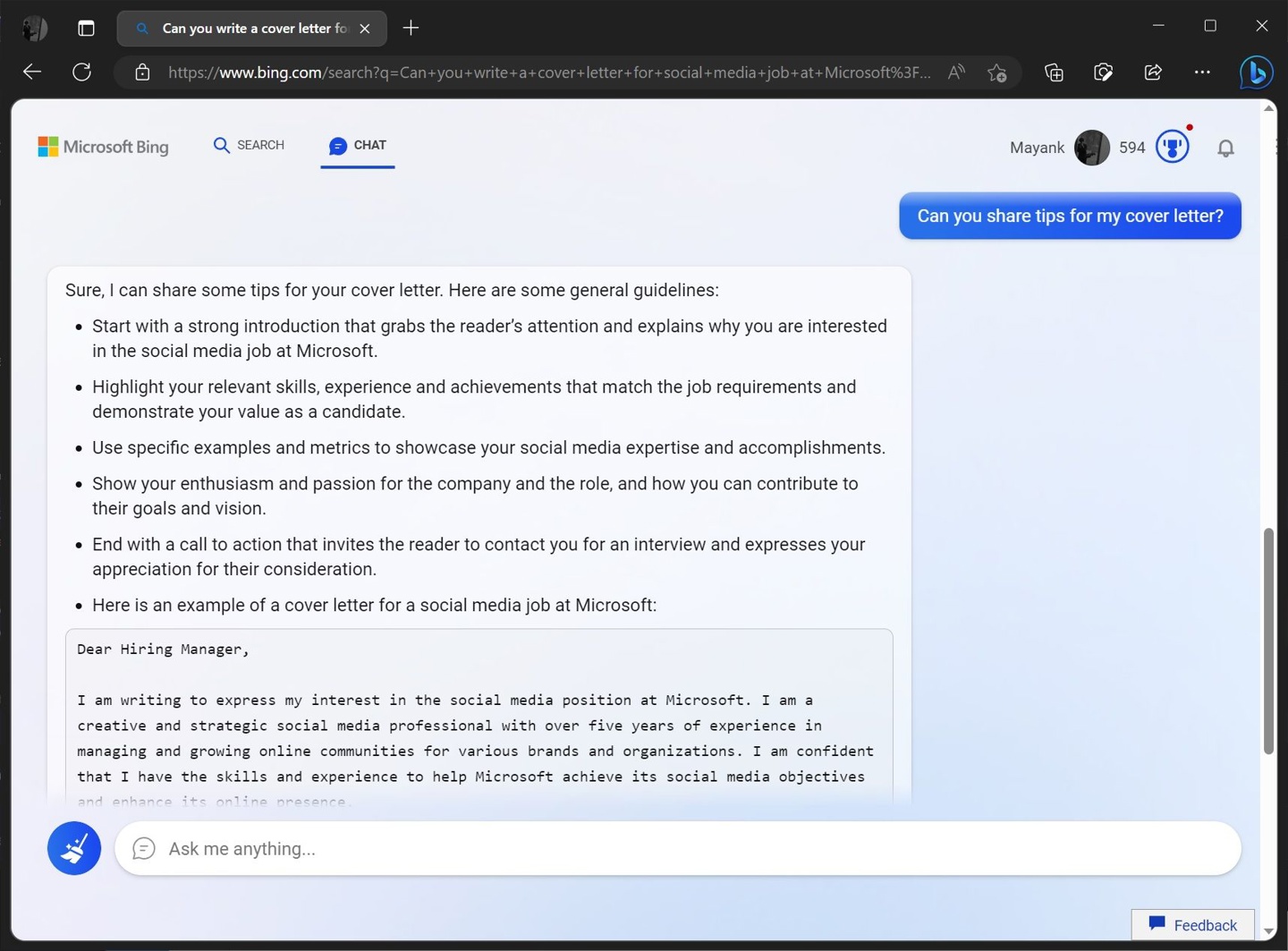Open notifications via the bell icon

click(1225, 148)
